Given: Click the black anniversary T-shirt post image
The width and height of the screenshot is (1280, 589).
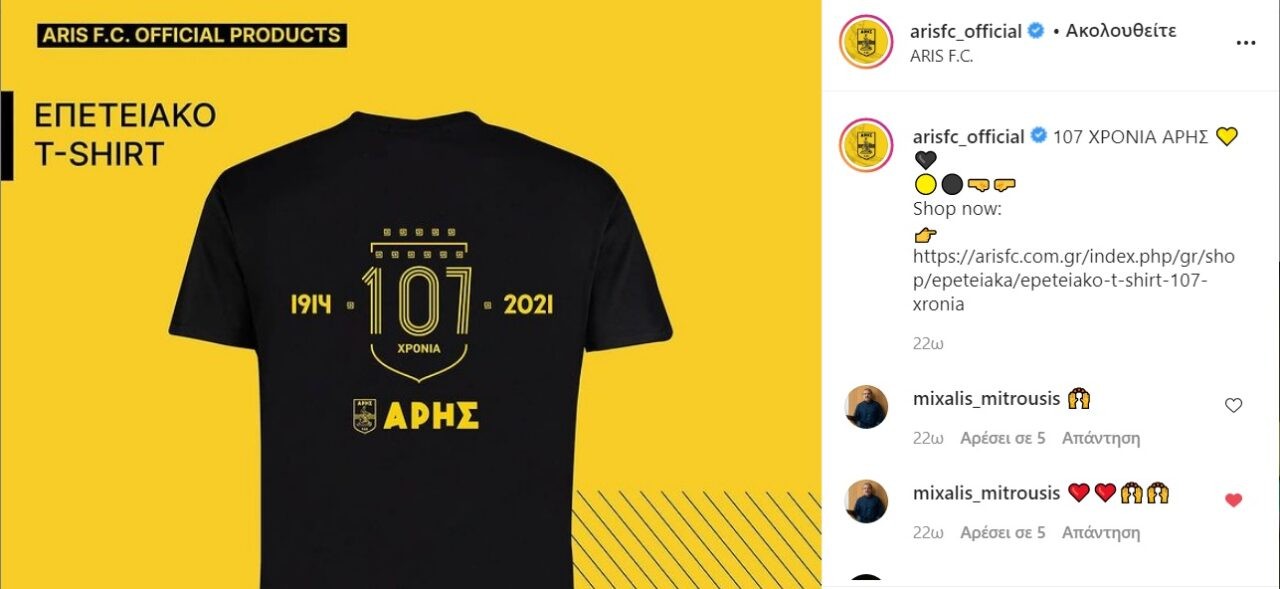Looking at the screenshot, I should [410, 294].
